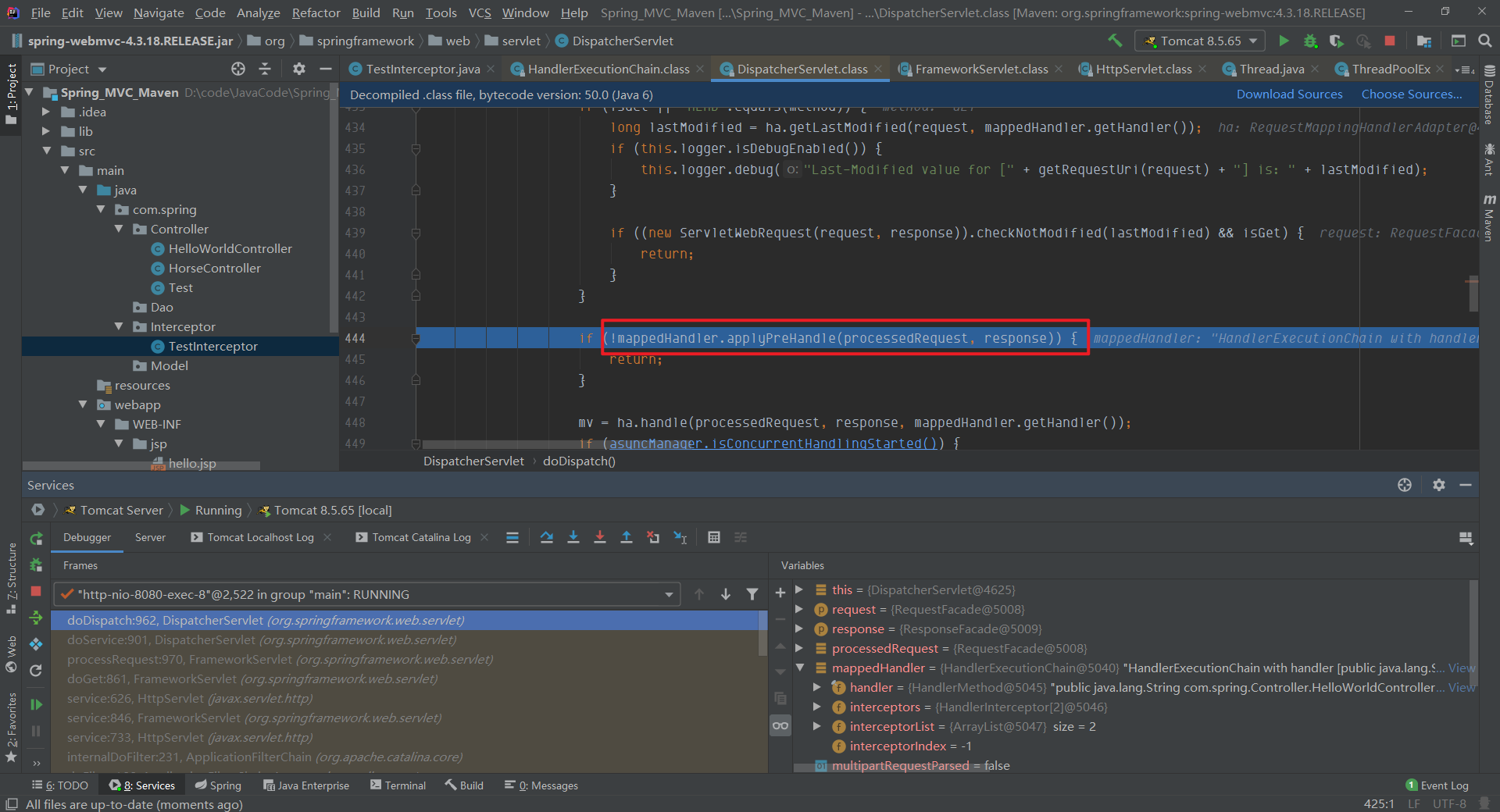Click the Step Over debugger icon
The image size is (1500, 812).
click(x=547, y=537)
